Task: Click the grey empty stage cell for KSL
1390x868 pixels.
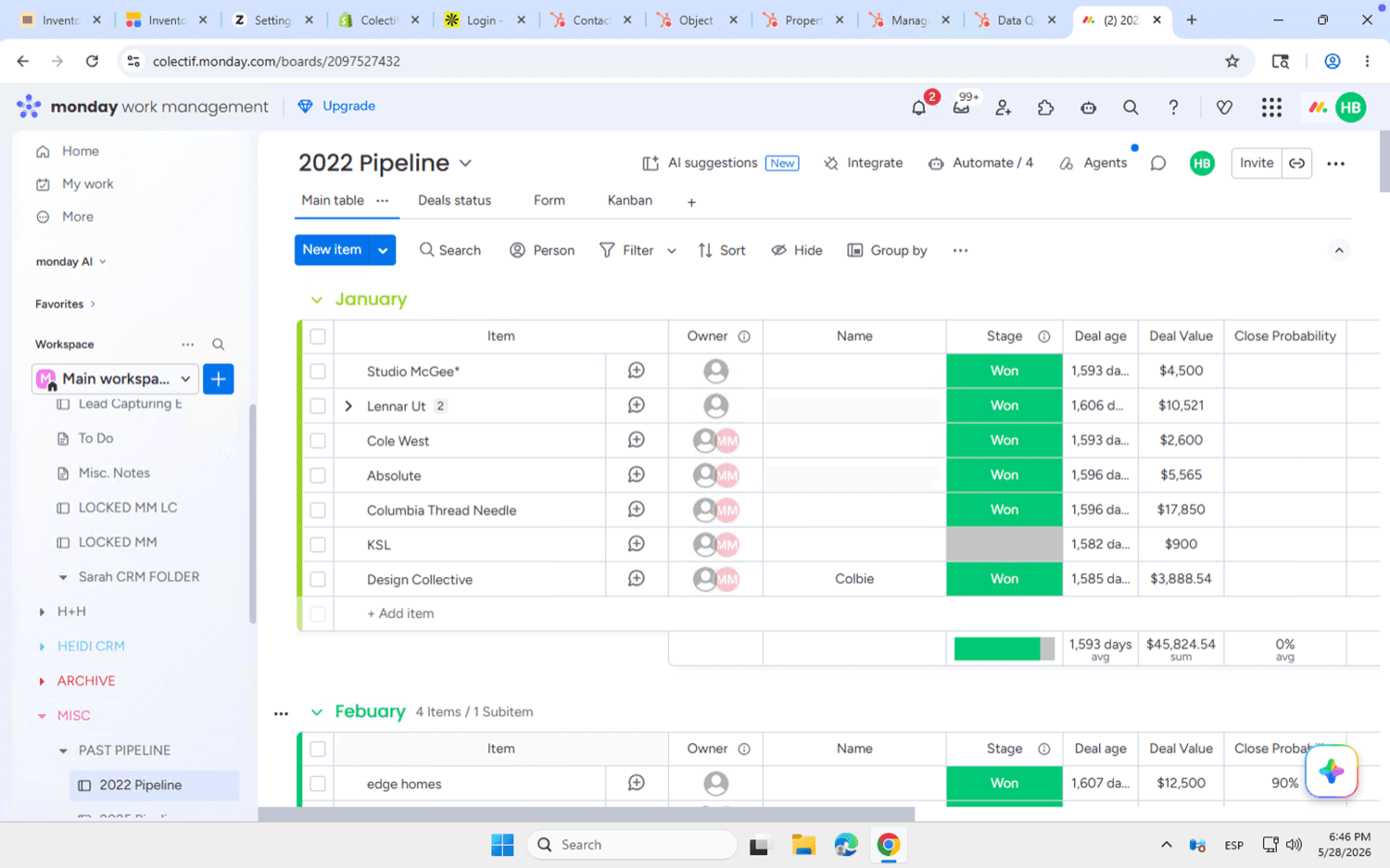Action: click(x=1005, y=544)
